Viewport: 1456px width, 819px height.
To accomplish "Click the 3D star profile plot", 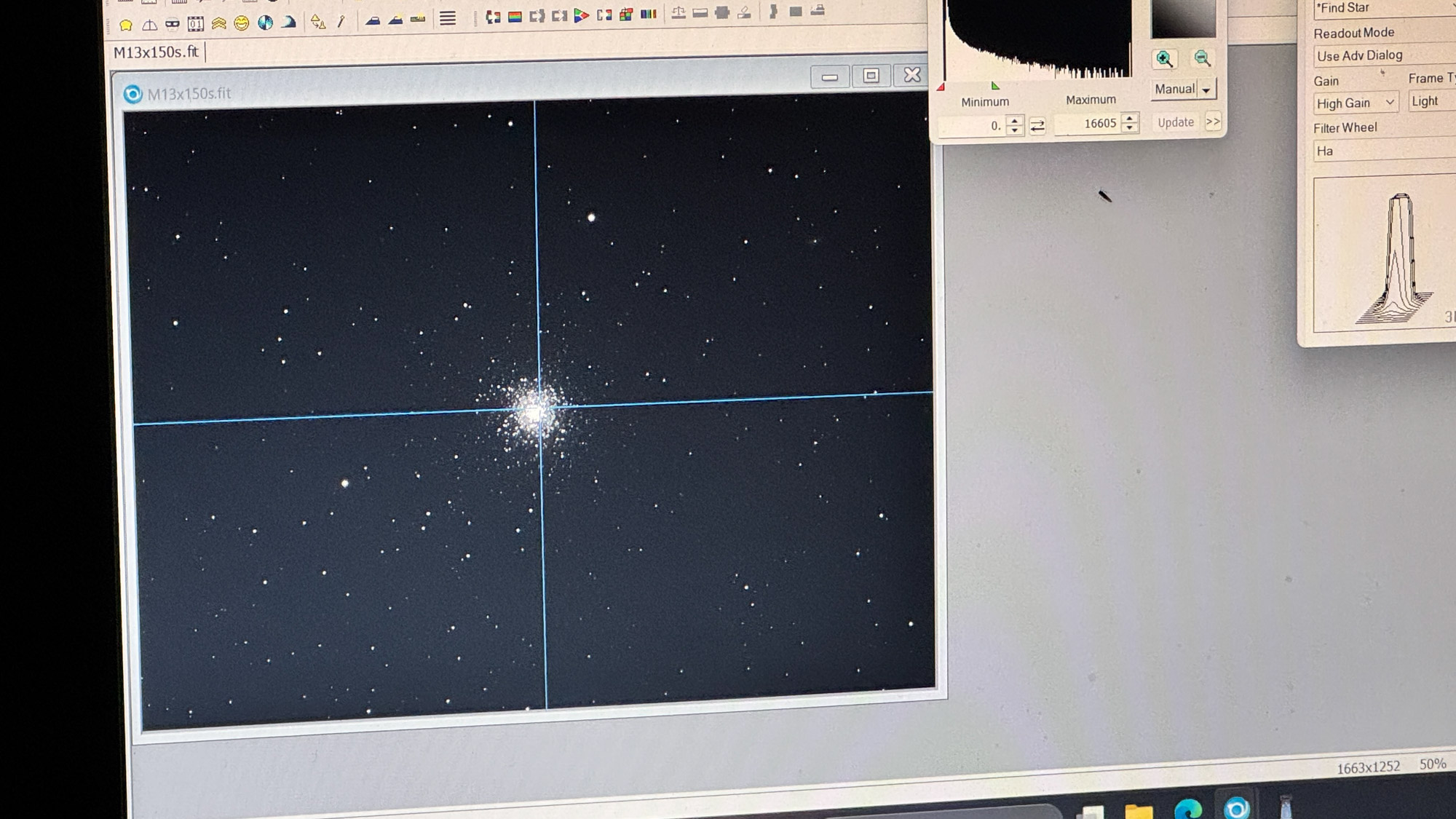I will coord(1385,254).
